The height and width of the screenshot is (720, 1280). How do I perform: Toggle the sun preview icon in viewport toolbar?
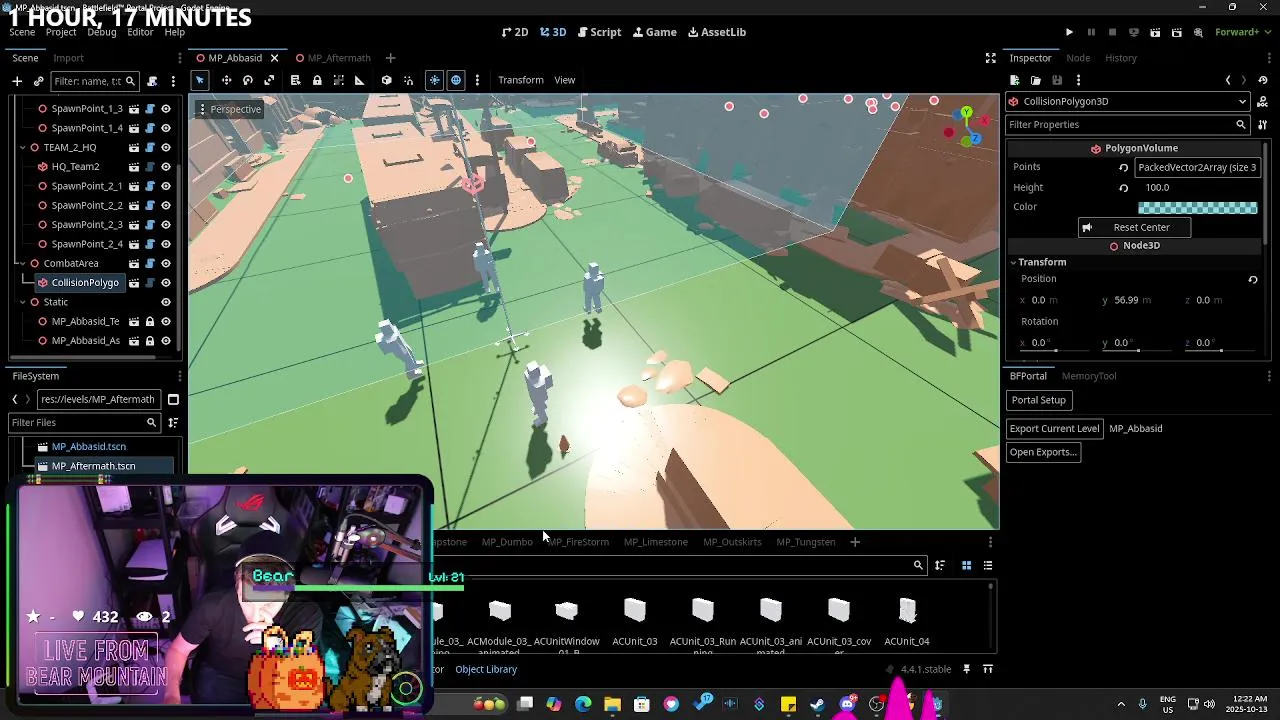tap(434, 80)
